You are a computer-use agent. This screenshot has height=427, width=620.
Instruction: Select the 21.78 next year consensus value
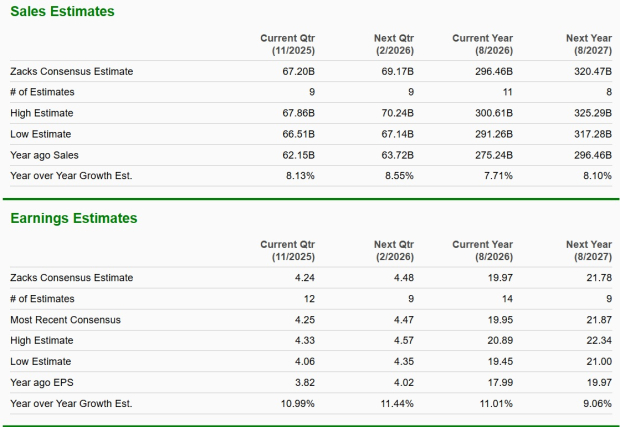(x=598, y=278)
